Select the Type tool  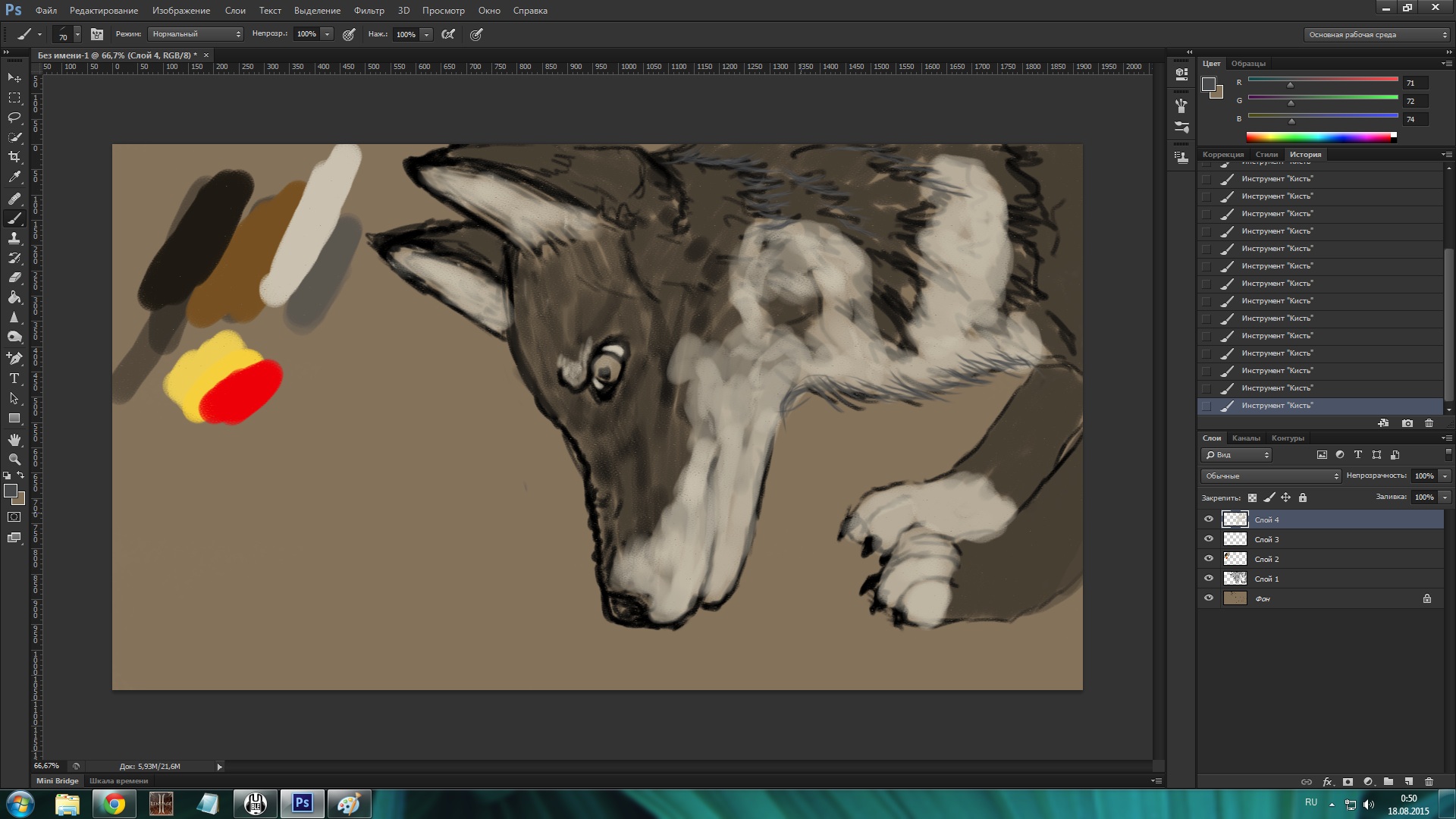pyautogui.click(x=14, y=378)
